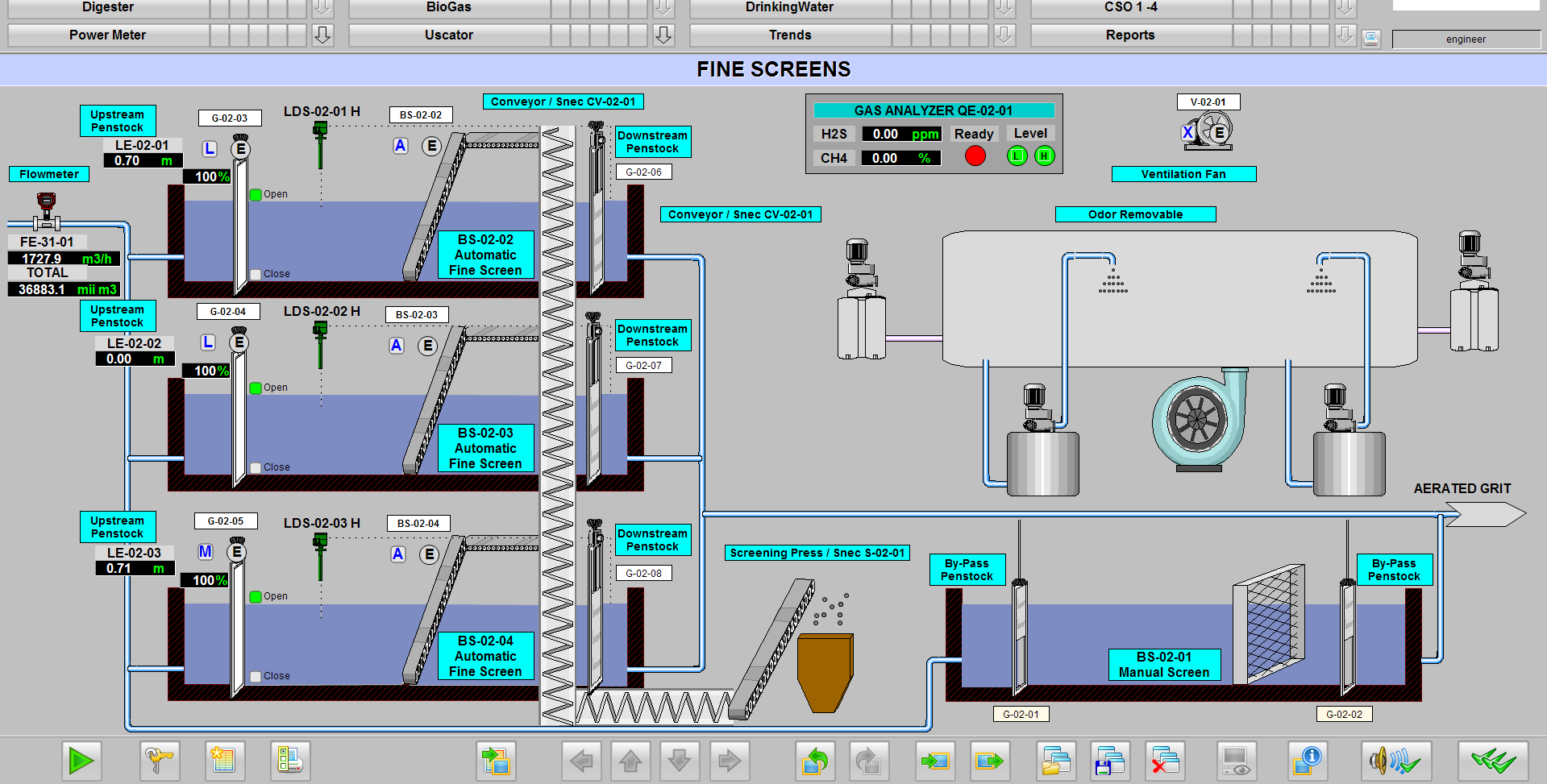Click the keys login icon
Image resolution: width=1547 pixels, height=784 pixels.
point(159,761)
